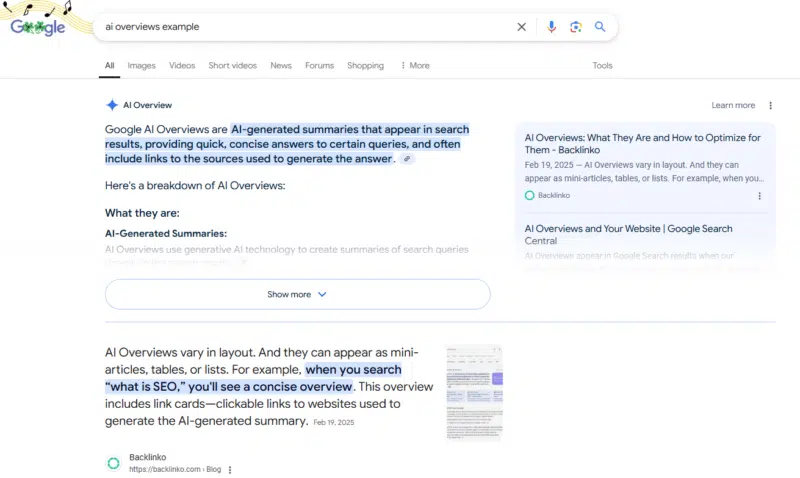Focus the search box text field
The height and width of the screenshot is (478, 800).
[306, 27]
